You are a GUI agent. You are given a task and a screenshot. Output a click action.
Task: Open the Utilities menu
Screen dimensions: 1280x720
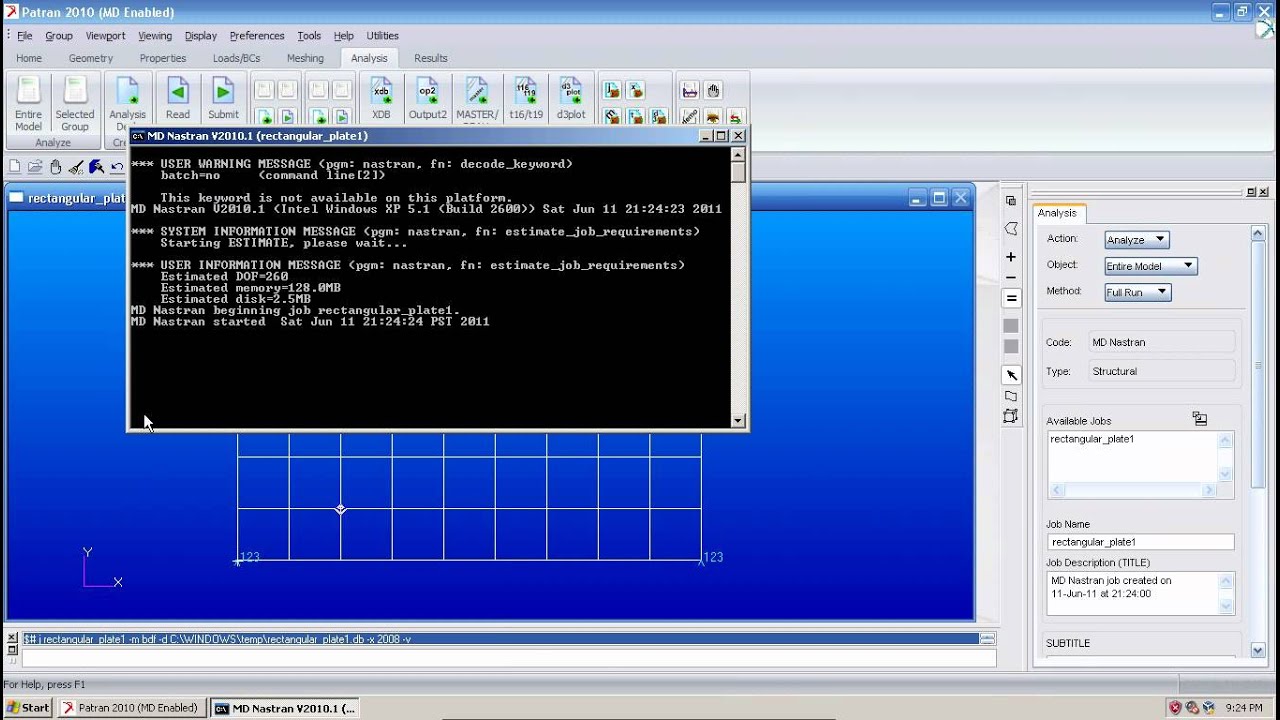[382, 36]
